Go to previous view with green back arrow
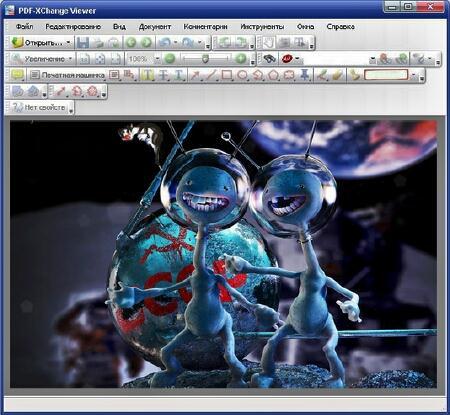450x415 pixels. point(131,42)
